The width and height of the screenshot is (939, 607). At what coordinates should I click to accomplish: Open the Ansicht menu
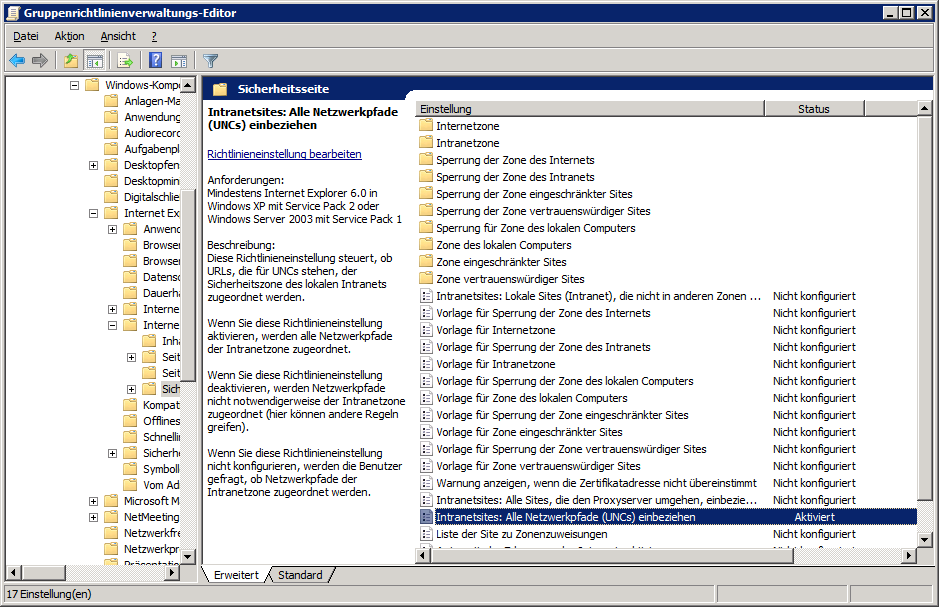[118, 36]
